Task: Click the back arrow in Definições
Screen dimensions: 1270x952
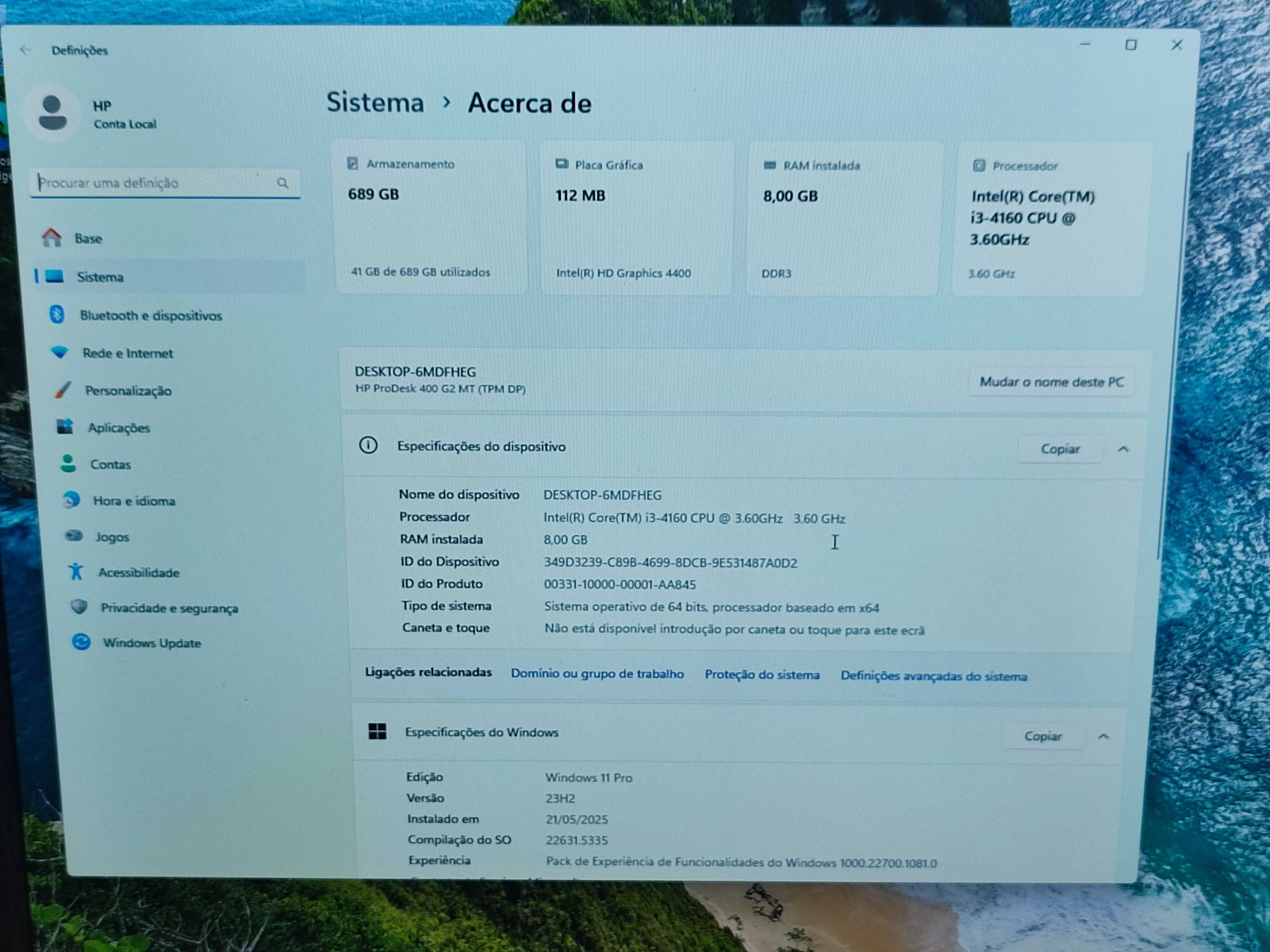Action: (x=25, y=50)
